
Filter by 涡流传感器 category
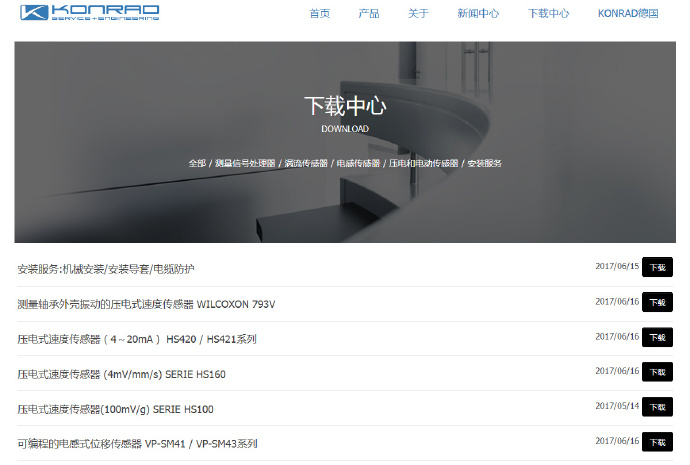point(306,163)
